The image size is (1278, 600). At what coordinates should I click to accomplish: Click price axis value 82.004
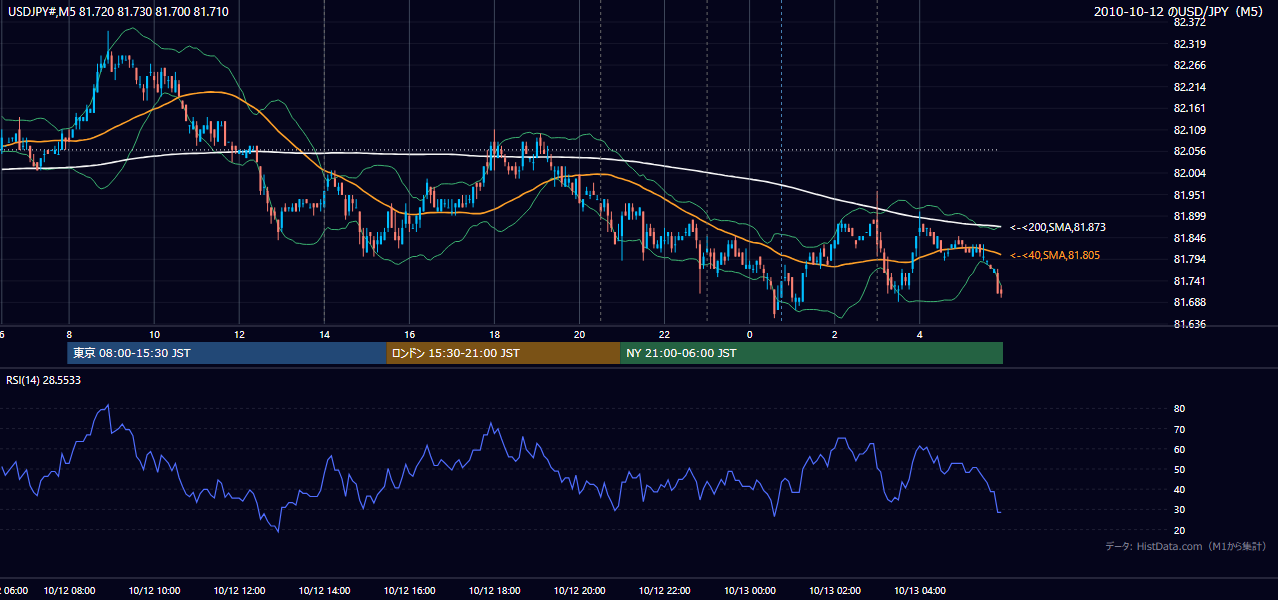[x=1189, y=173]
